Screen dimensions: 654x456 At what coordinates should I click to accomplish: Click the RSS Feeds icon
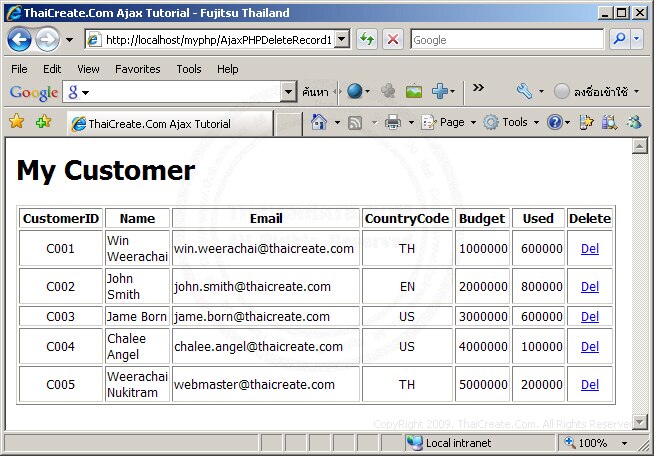click(355, 123)
